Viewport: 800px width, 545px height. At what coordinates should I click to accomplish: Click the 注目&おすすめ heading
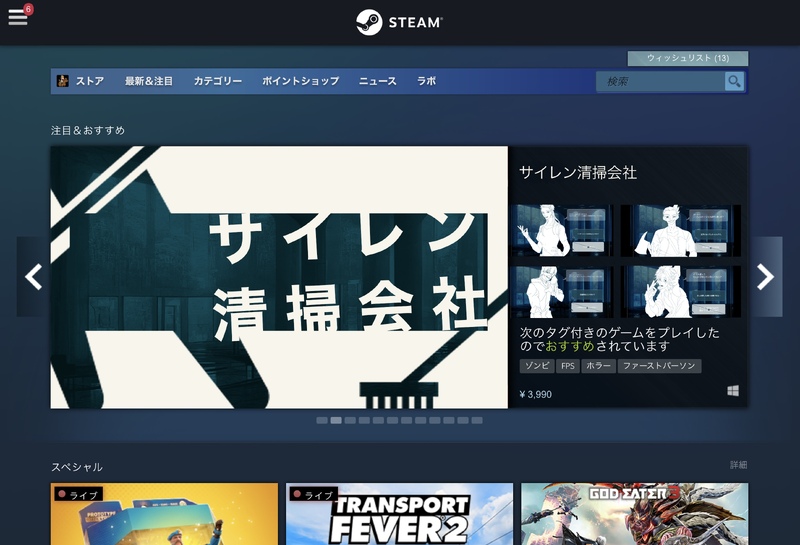tap(88, 130)
